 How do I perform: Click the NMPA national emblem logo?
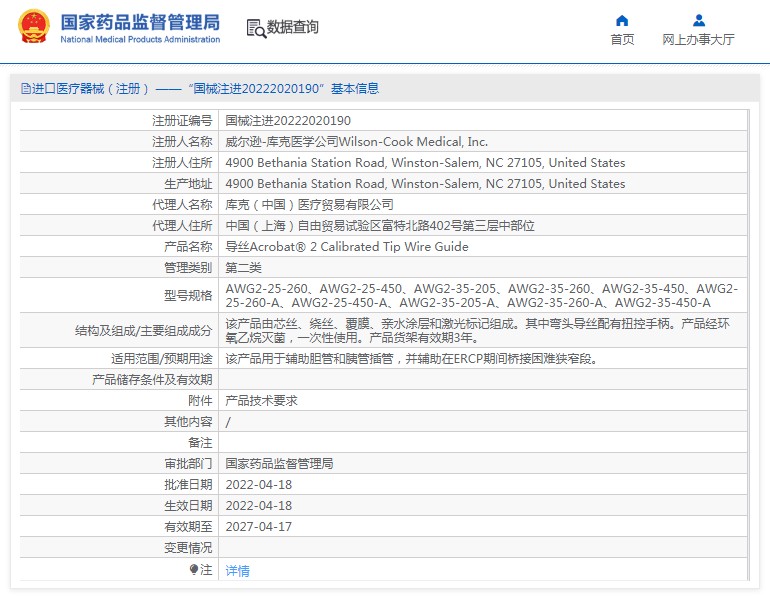(34, 27)
